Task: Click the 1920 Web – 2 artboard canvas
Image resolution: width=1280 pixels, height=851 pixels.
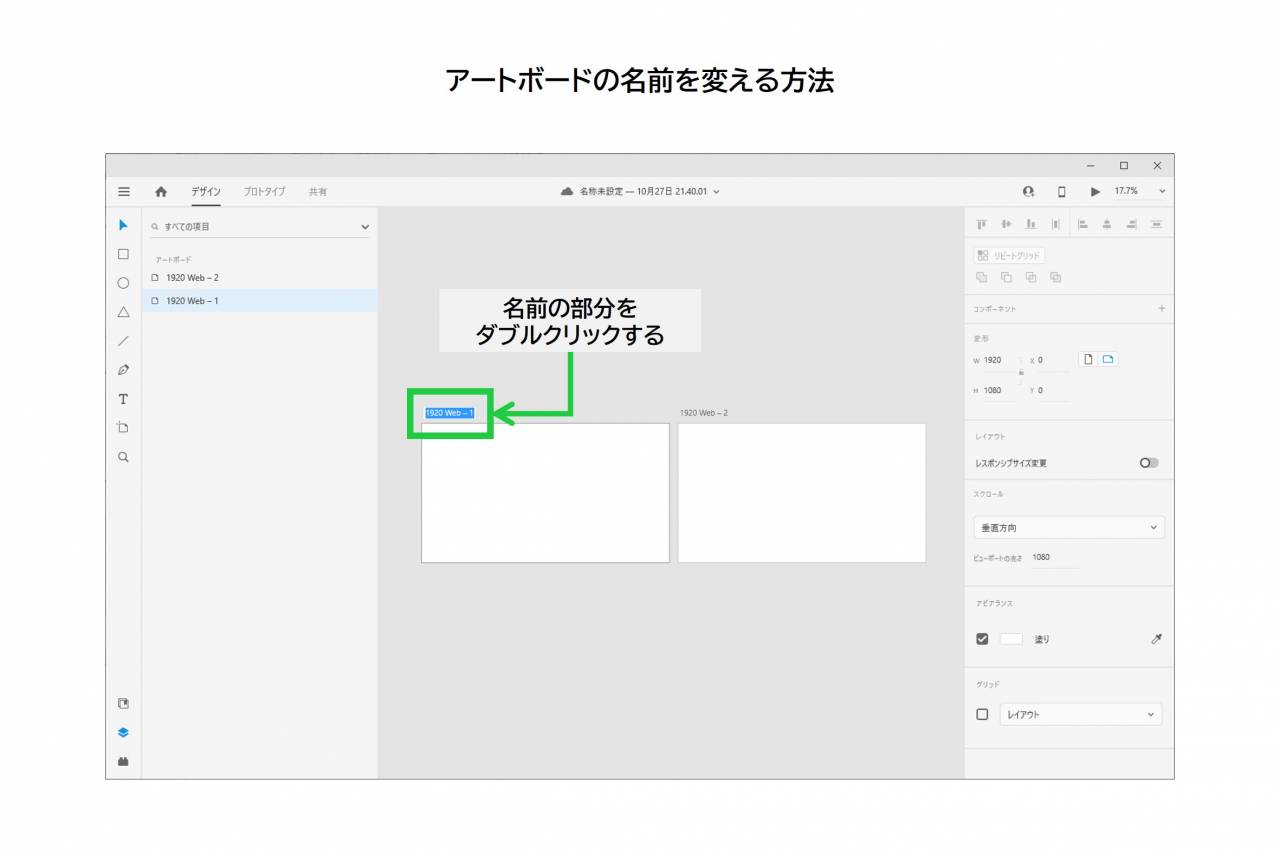Action: click(802, 493)
